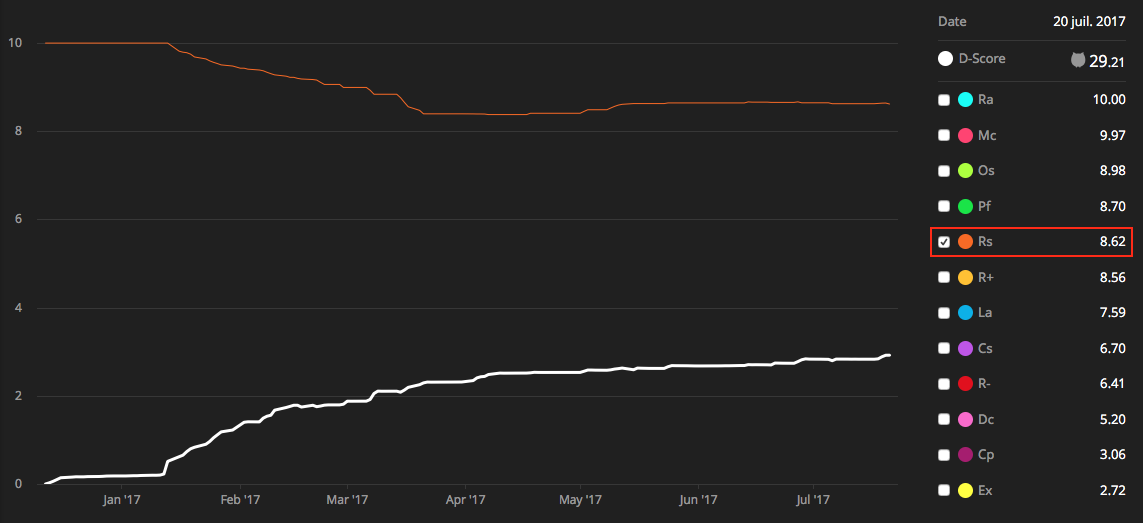Click the Jan '17 axis label
Image resolution: width=1143 pixels, height=523 pixels.
(x=122, y=500)
